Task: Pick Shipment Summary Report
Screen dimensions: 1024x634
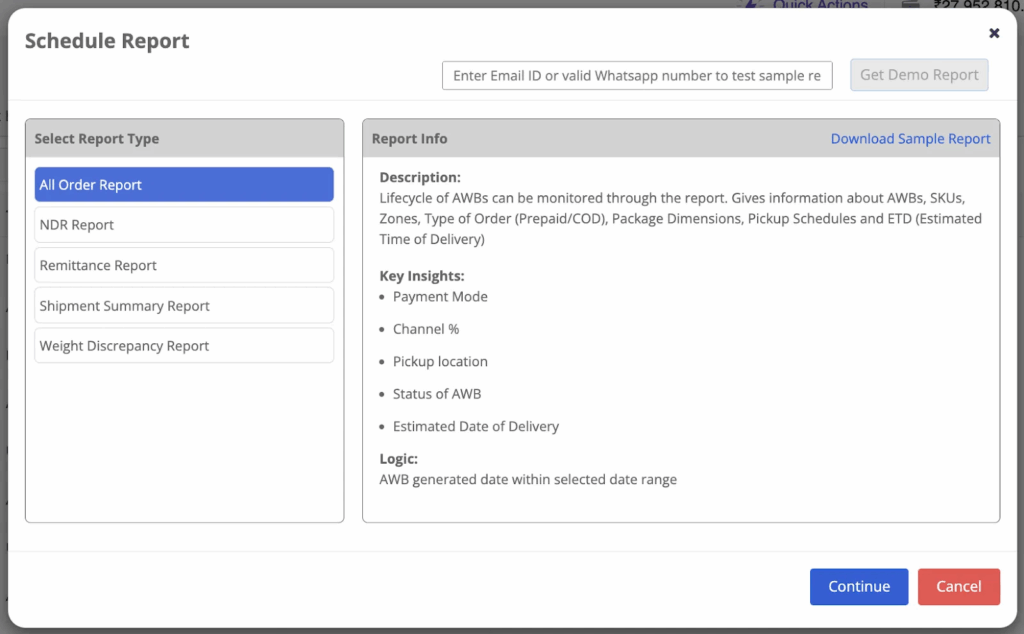Action: tap(184, 306)
